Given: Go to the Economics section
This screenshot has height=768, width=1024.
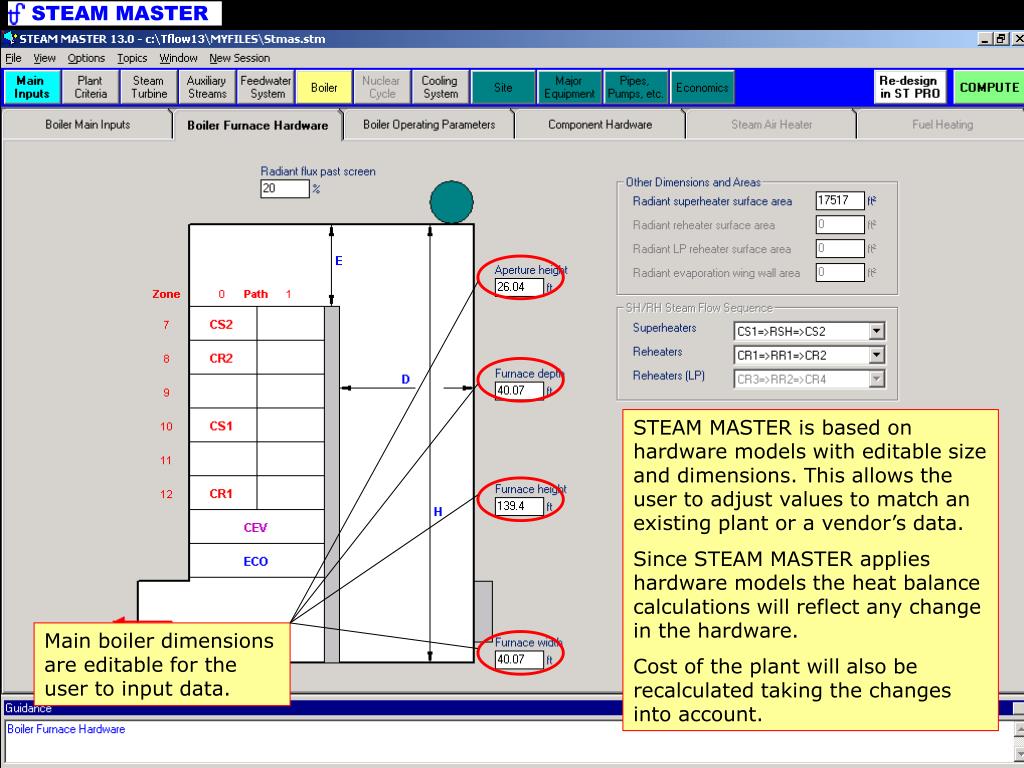Looking at the screenshot, I should pos(702,87).
